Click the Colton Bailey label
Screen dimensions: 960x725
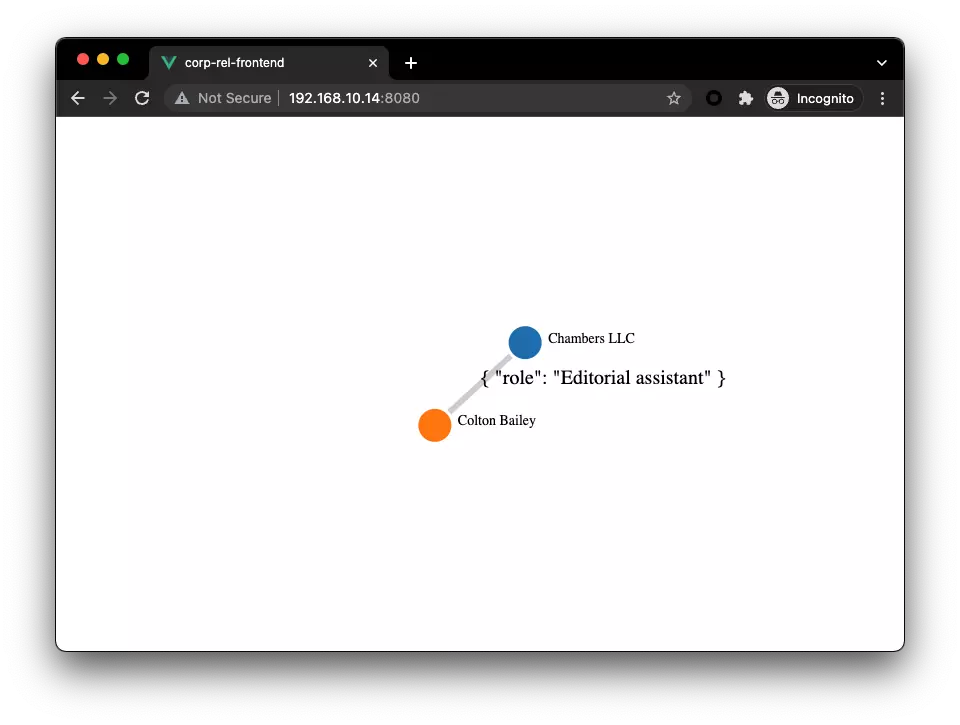pyautogui.click(x=497, y=421)
